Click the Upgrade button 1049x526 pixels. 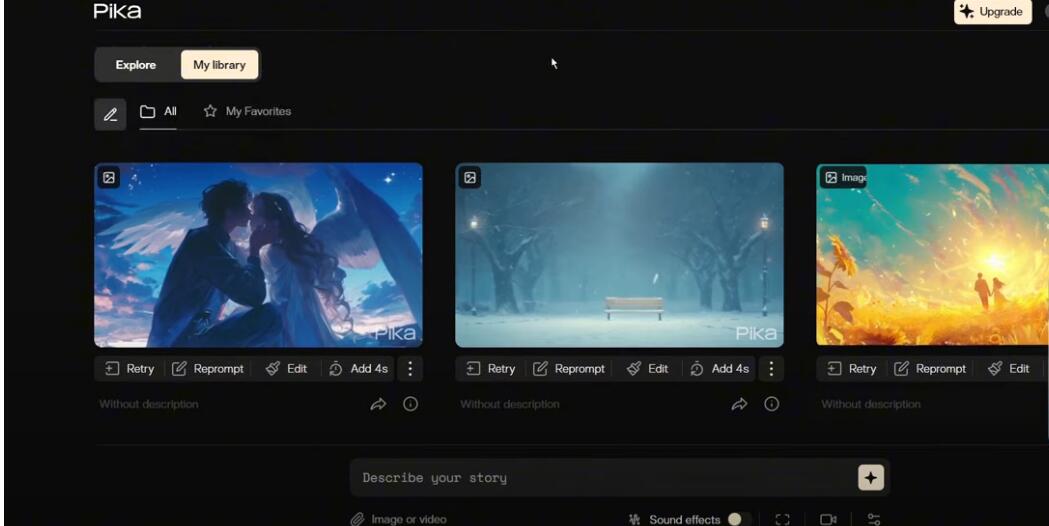pyautogui.click(x=992, y=12)
